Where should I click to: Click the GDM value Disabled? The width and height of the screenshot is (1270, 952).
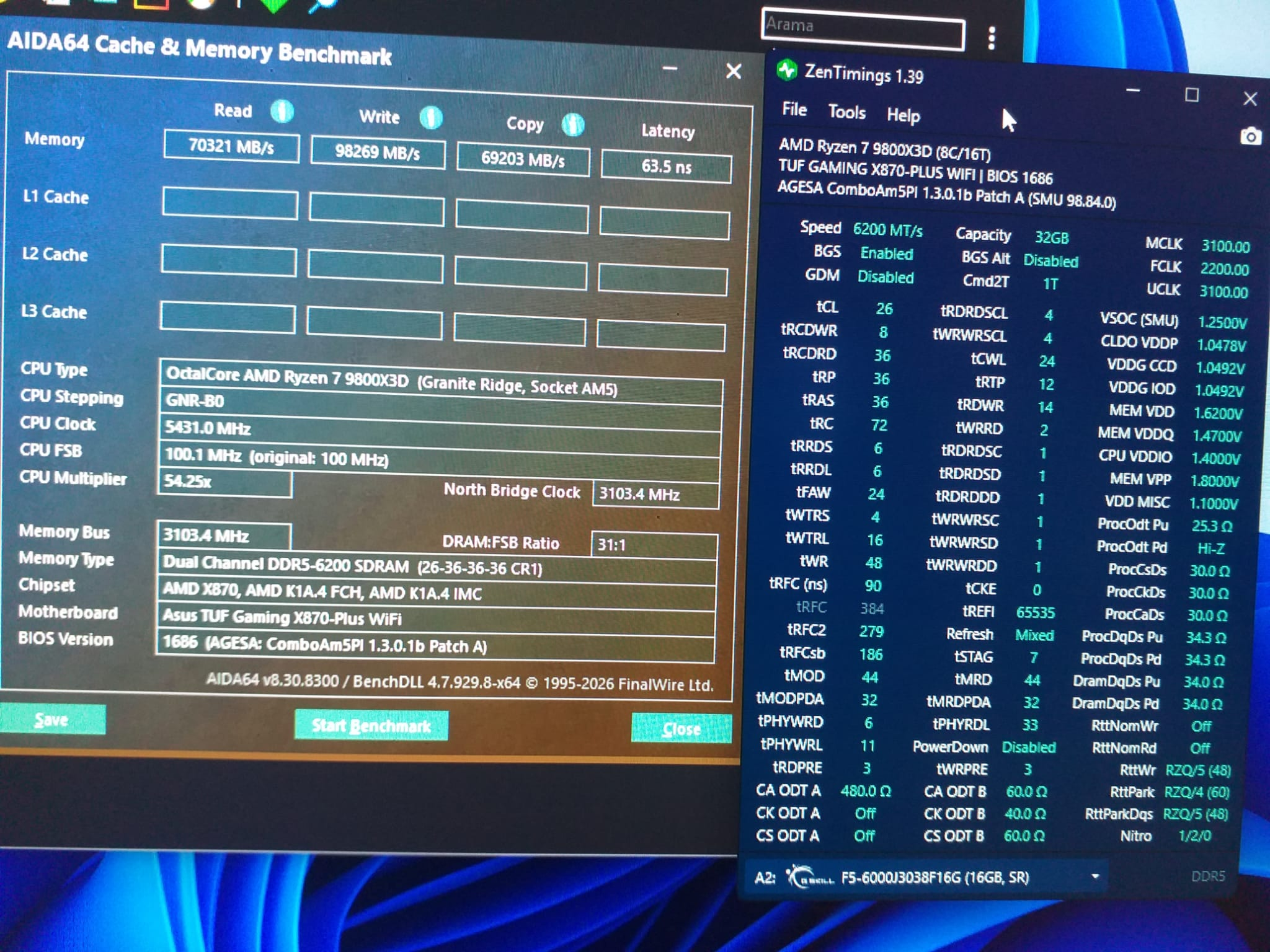886,277
